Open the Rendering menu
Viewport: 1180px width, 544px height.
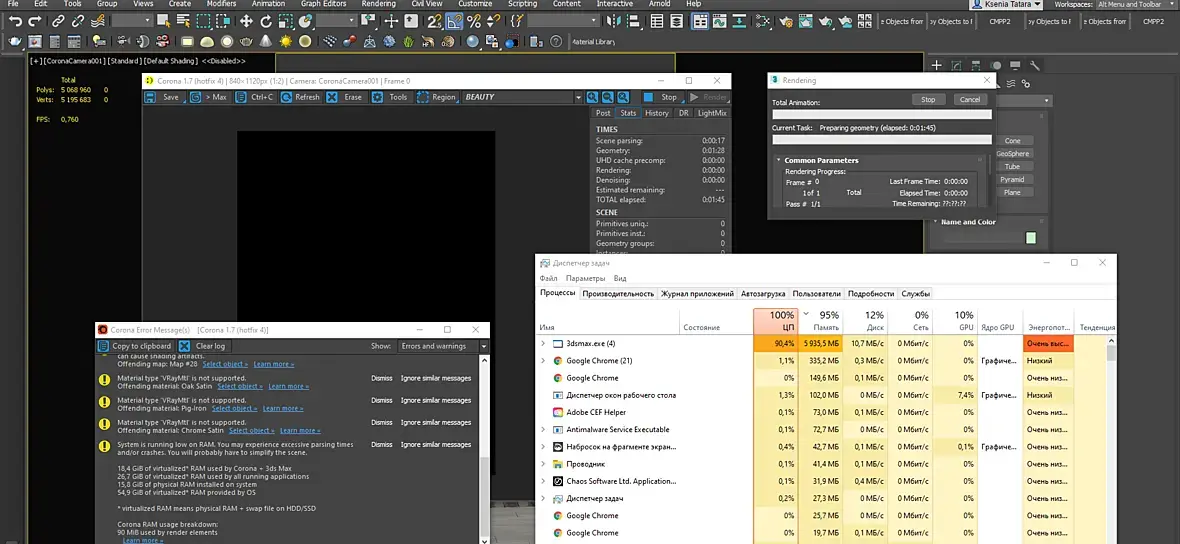click(378, 4)
